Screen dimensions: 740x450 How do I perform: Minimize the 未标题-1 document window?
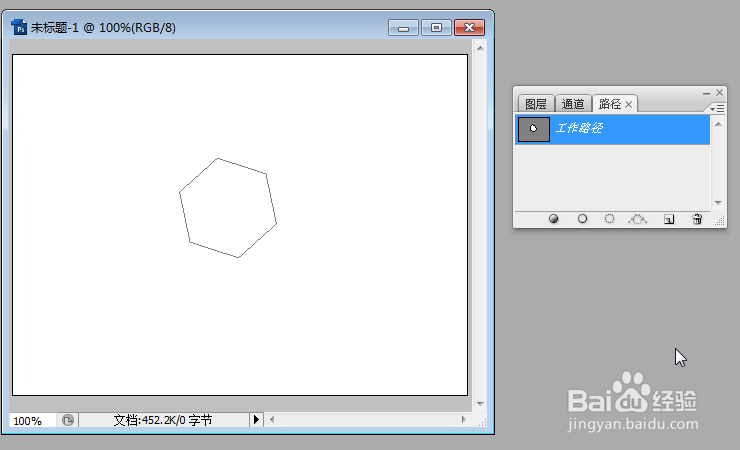[x=403, y=28]
